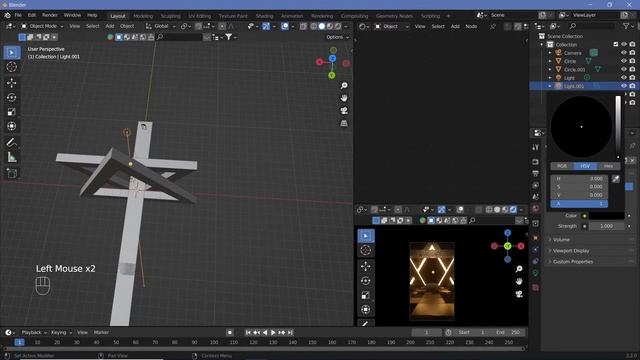640x360 pixels.
Task: Hide the Camera object with its eye icon
Action: pyautogui.click(x=624, y=53)
